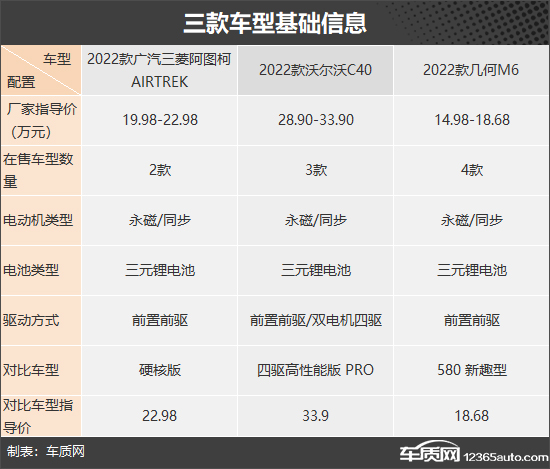
Task: Click the 33.9 price cell
Action: [x=316, y=416]
